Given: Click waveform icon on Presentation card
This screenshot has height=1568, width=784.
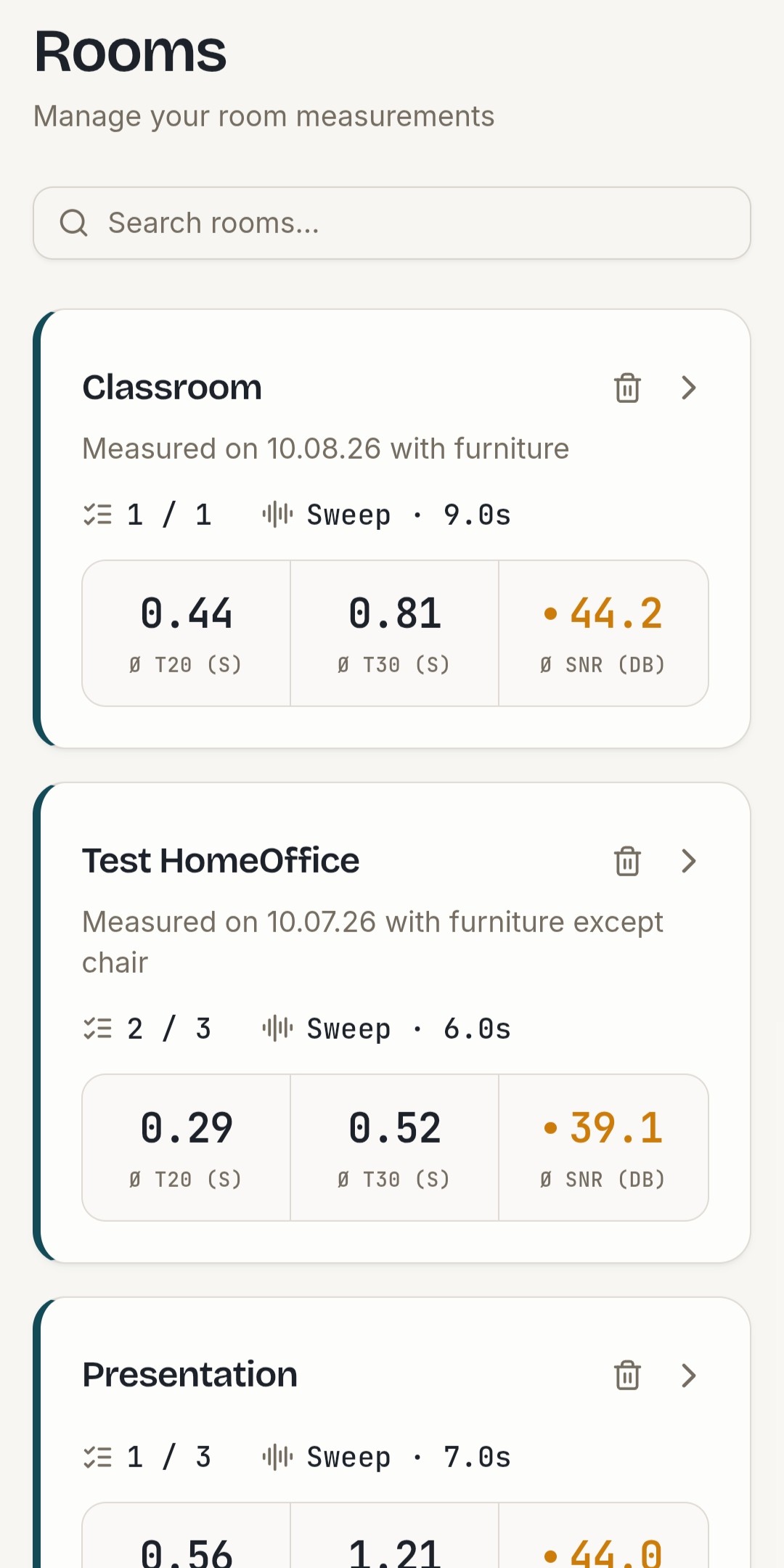Looking at the screenshot, I should pyautogui.click(x=277, y=1457).
